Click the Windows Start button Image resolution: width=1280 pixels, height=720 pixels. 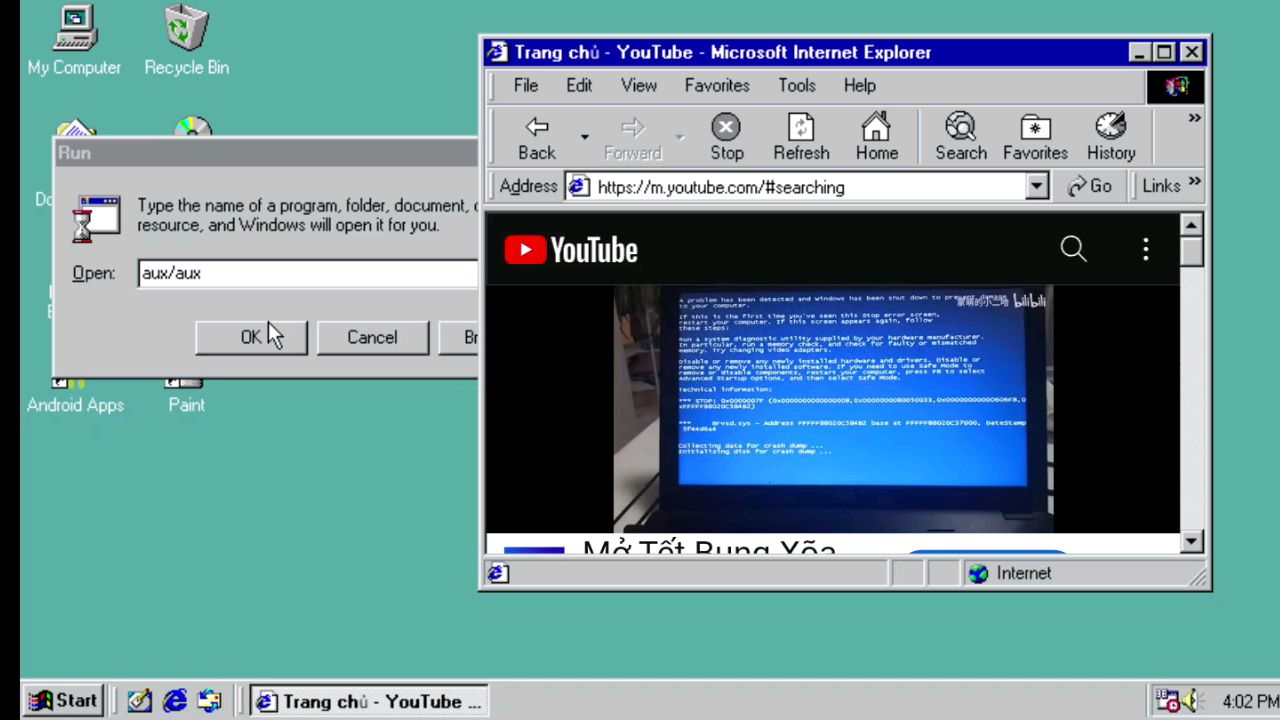pyautogui.click(x=63, y=701)
